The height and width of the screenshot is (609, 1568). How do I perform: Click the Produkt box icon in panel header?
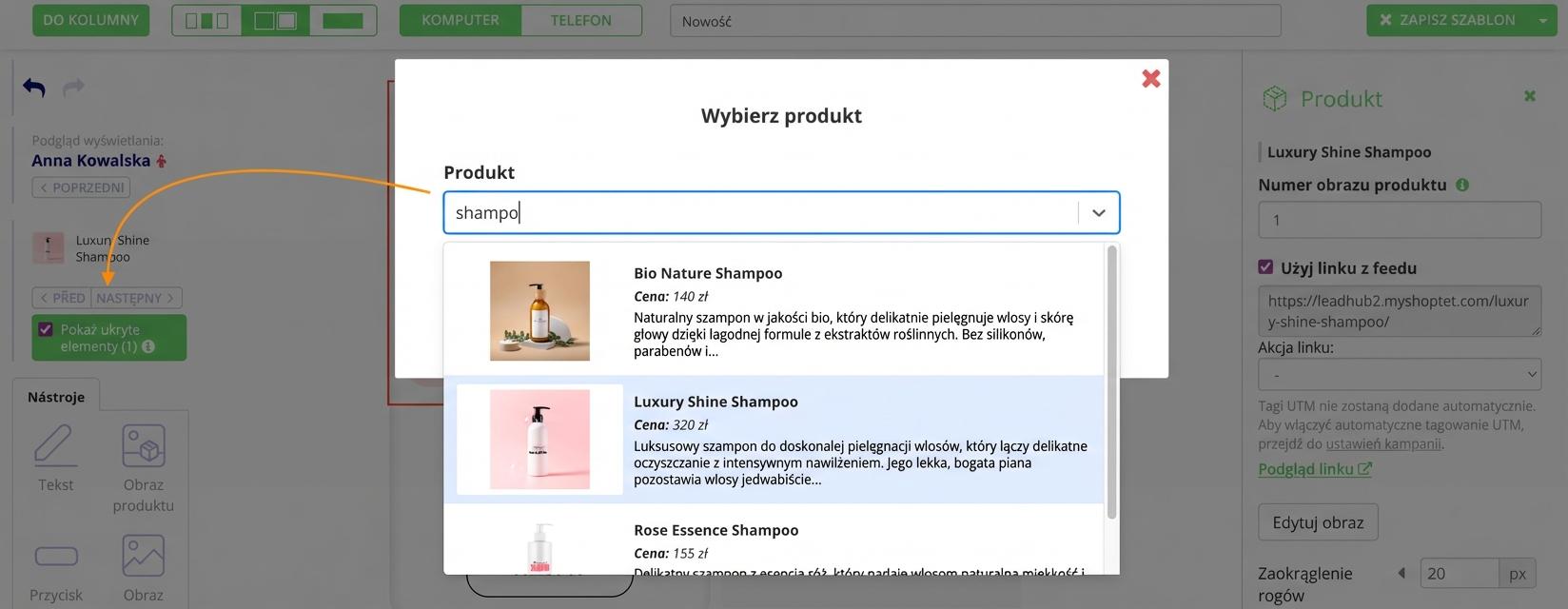(x=1274, y=98)
